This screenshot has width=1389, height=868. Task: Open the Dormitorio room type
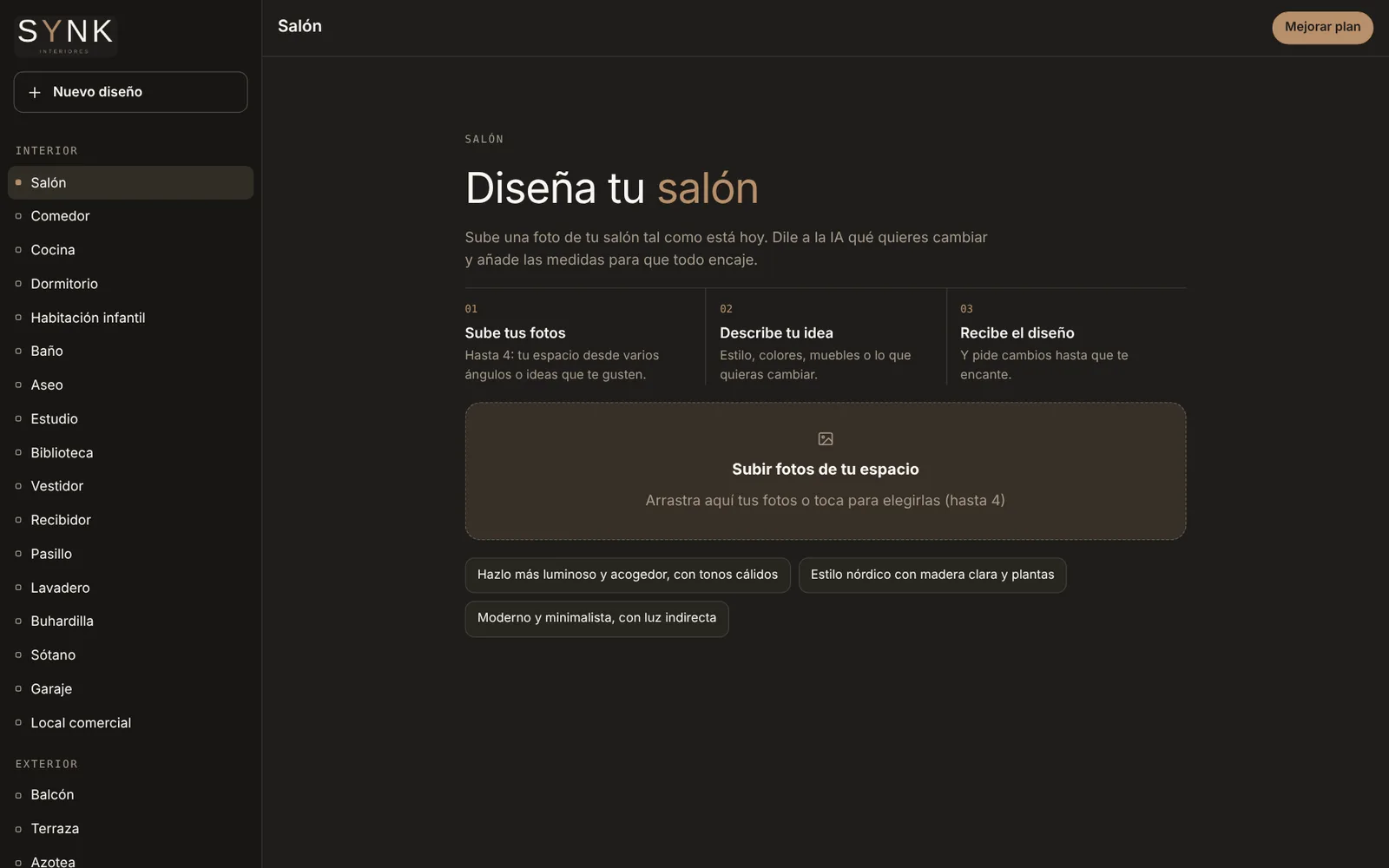click(x=130, y=284)
